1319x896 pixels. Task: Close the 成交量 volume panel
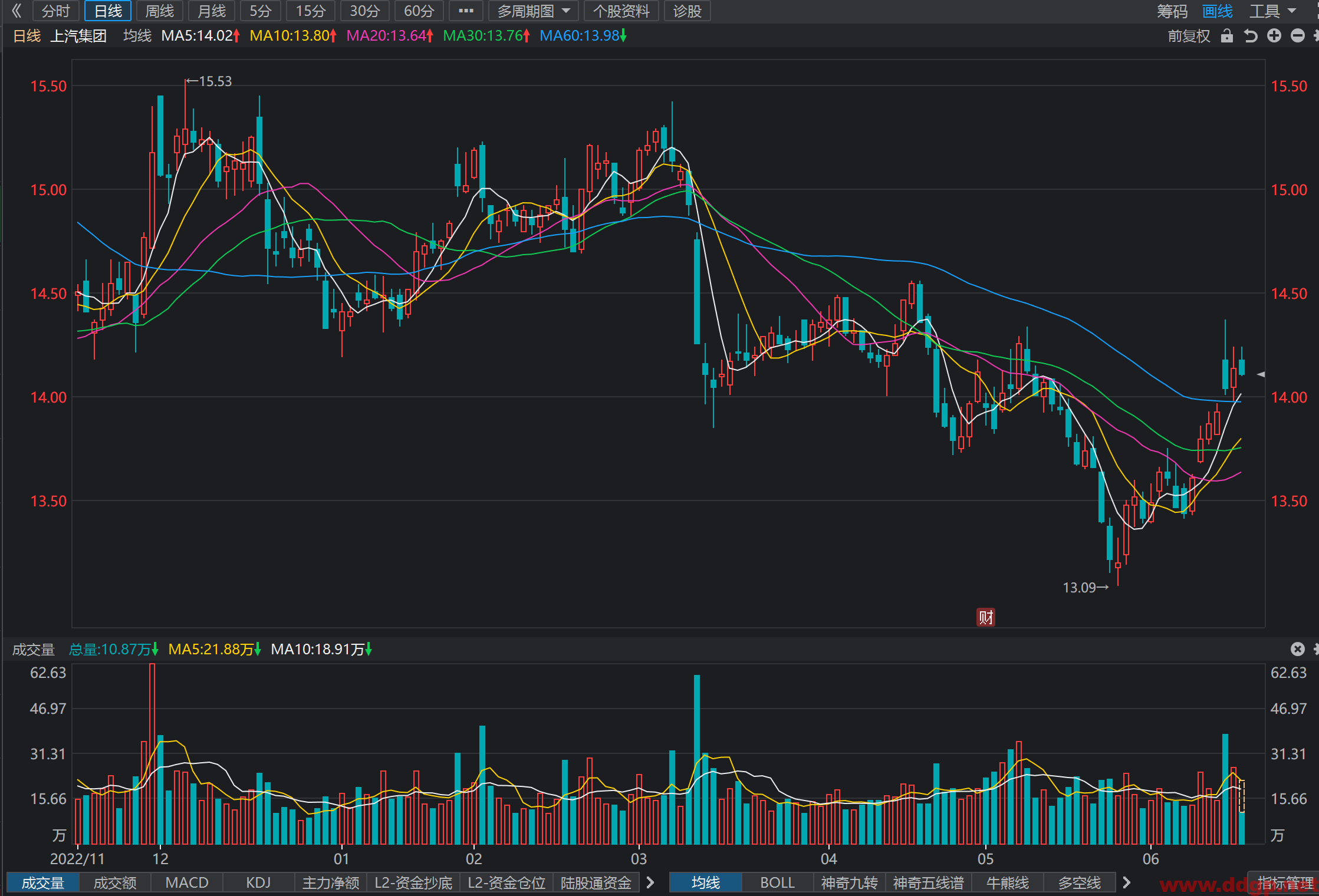pyautogui.click(x=1298, y=649)
